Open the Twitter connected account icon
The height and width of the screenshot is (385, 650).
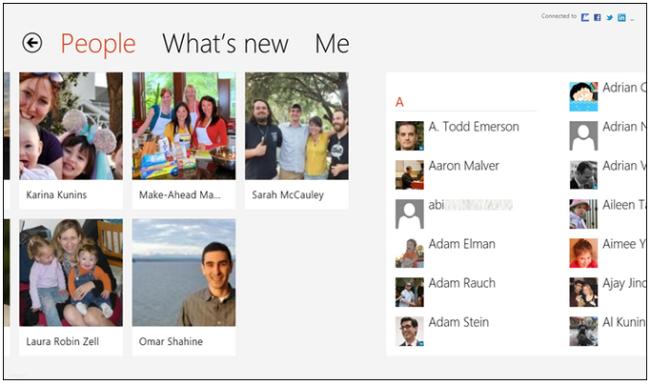(609, 17)
